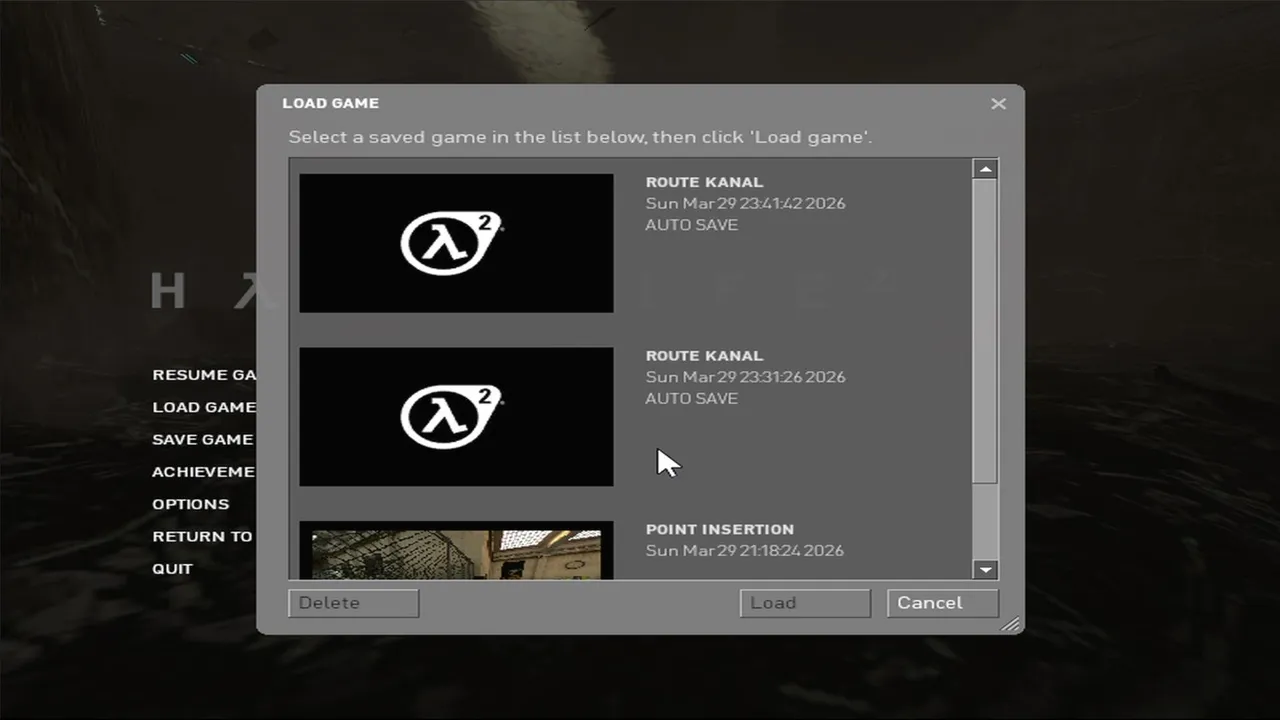Click ROUTE KANAL title of 23:31:26 save
Screen dimensions: 1280x720
click(x=704, y=356)
